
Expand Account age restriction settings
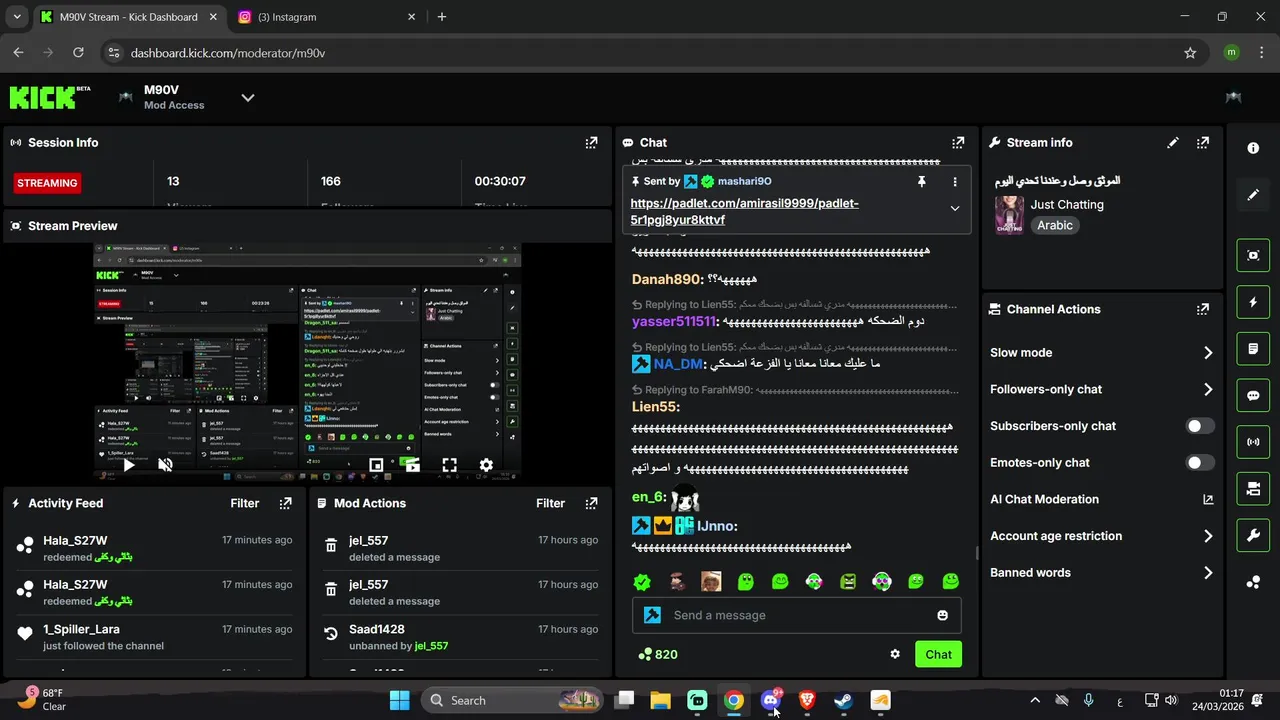(x=1208, y=536)
